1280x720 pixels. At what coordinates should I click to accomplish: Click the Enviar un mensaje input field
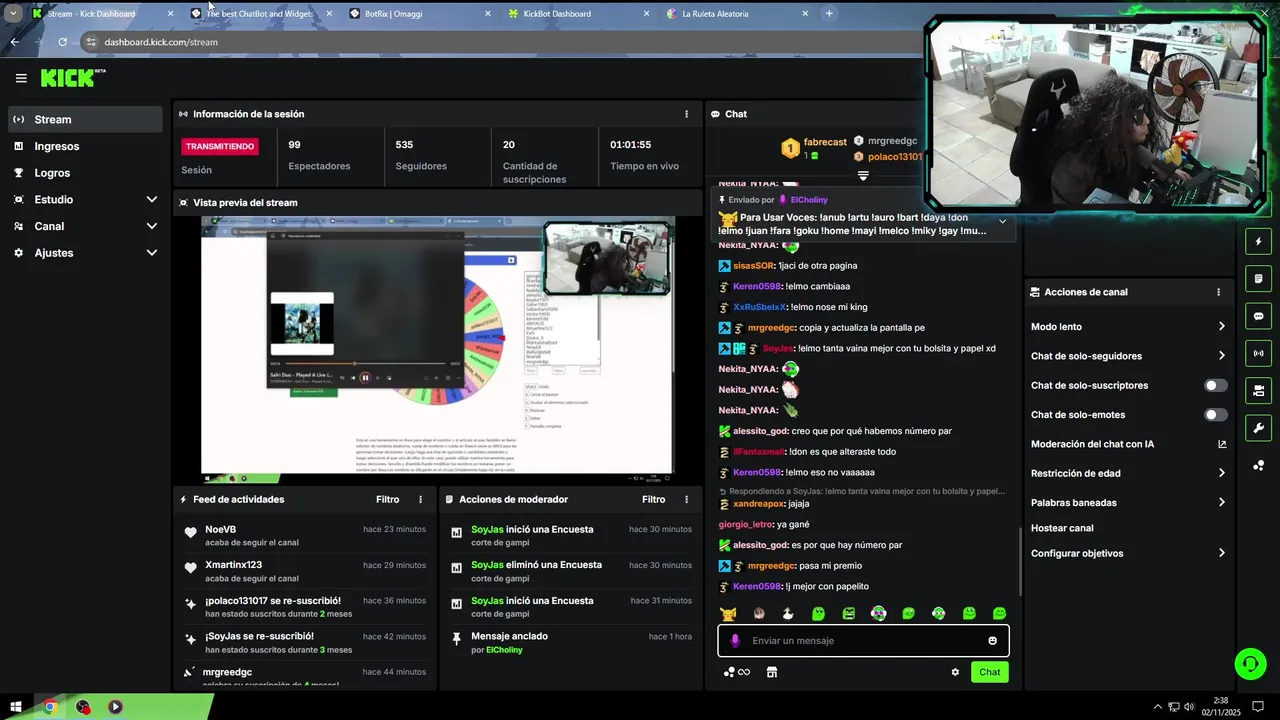point(863,641)
